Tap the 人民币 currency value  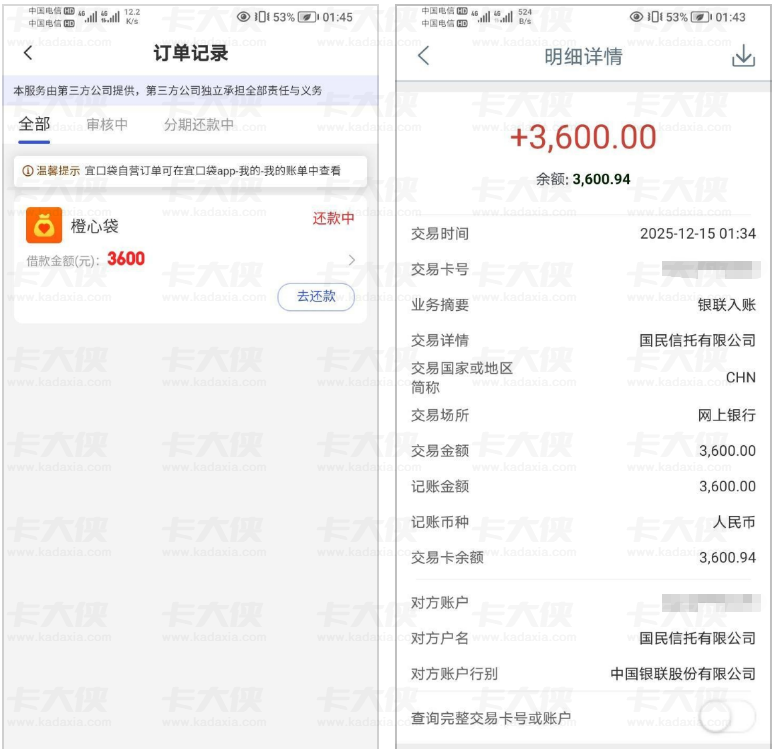pos(734,522)
